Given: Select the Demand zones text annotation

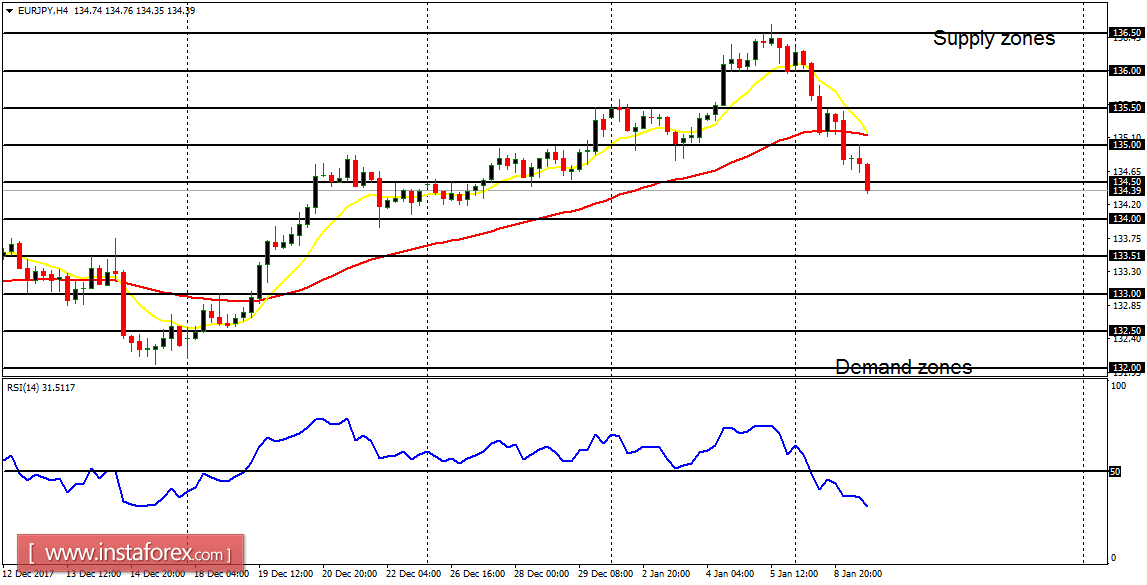Looking at the screenshot, I should 903,367.
